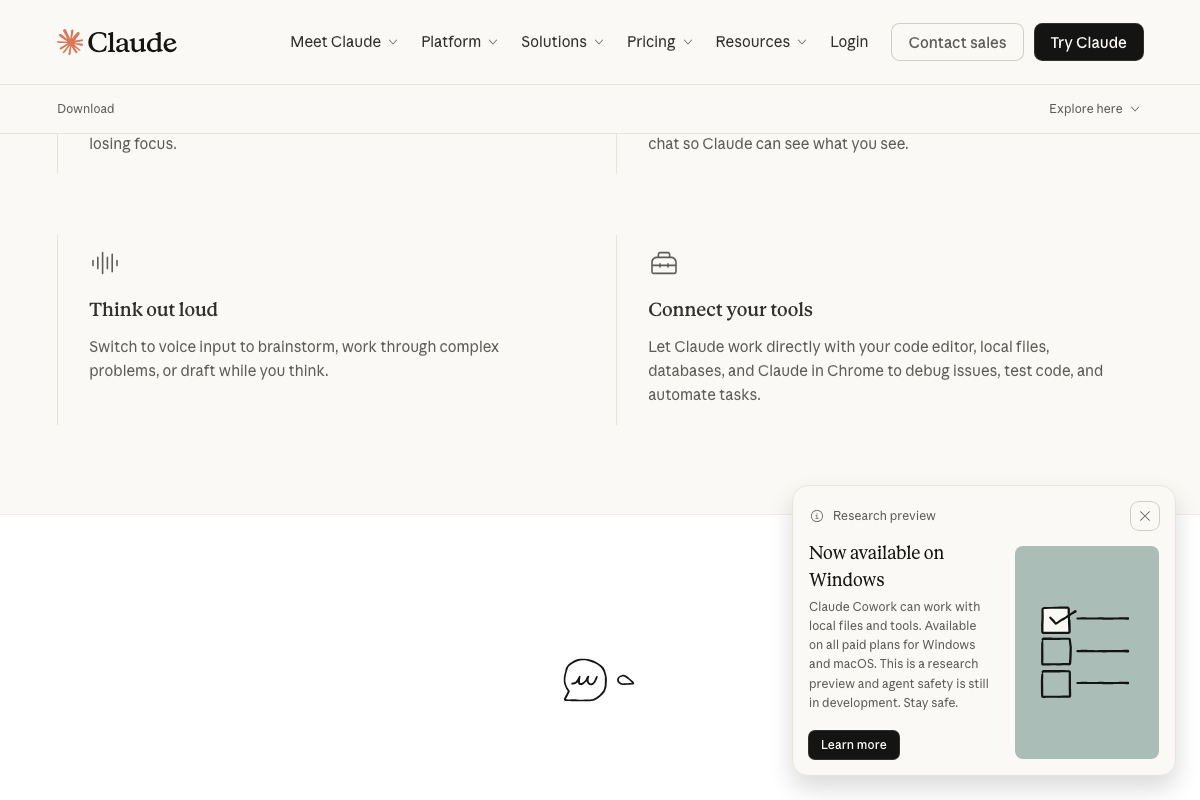The height and width of the screenshot is (800, 1200).
Task: Click the voice waveform icon
Action: (x=105, y=263)
